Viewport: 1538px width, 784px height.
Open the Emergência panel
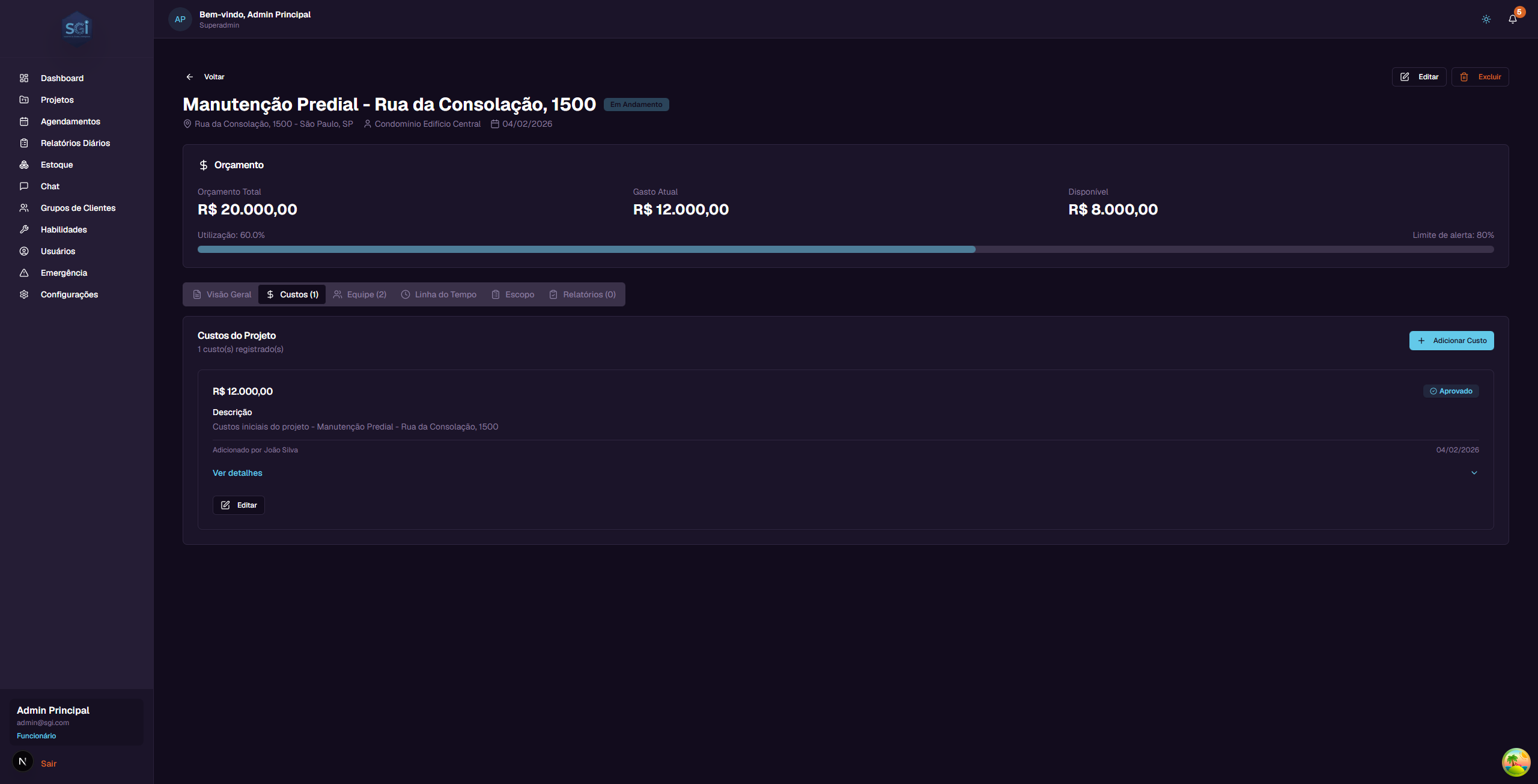point(64,272)
